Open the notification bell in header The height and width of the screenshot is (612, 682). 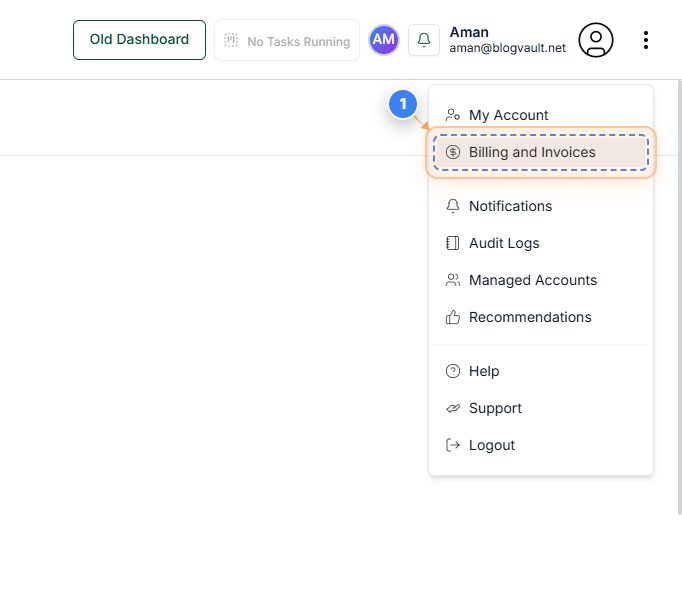(x=424, y=40)
